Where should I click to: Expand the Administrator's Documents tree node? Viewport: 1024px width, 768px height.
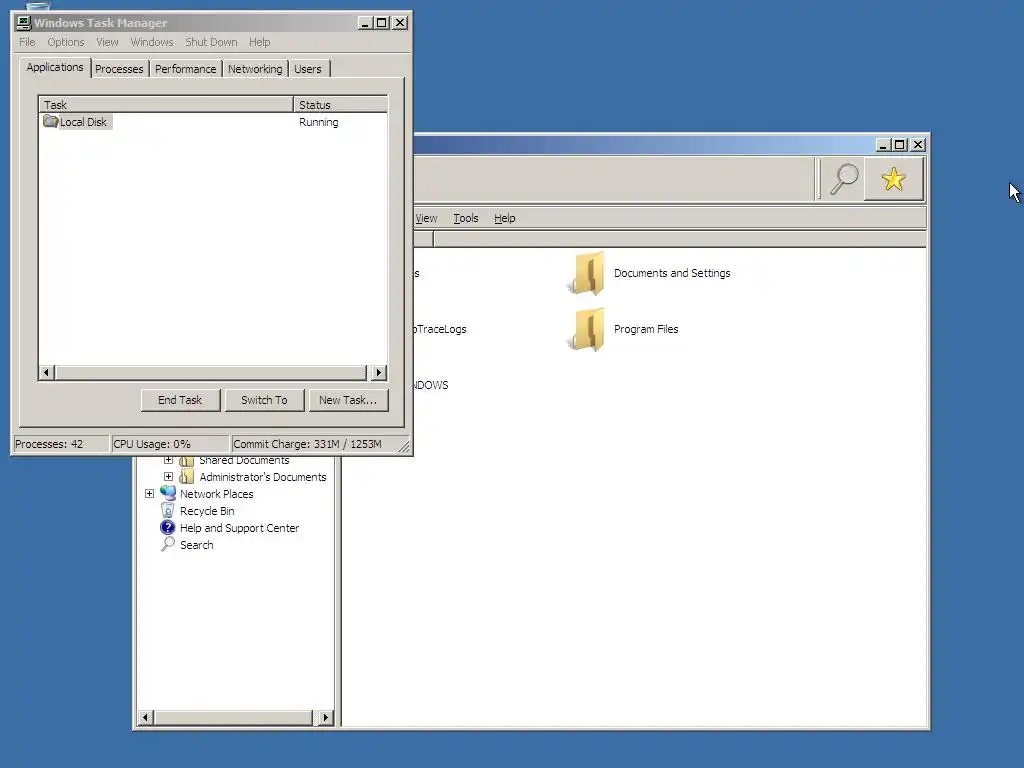click(168, 477)
